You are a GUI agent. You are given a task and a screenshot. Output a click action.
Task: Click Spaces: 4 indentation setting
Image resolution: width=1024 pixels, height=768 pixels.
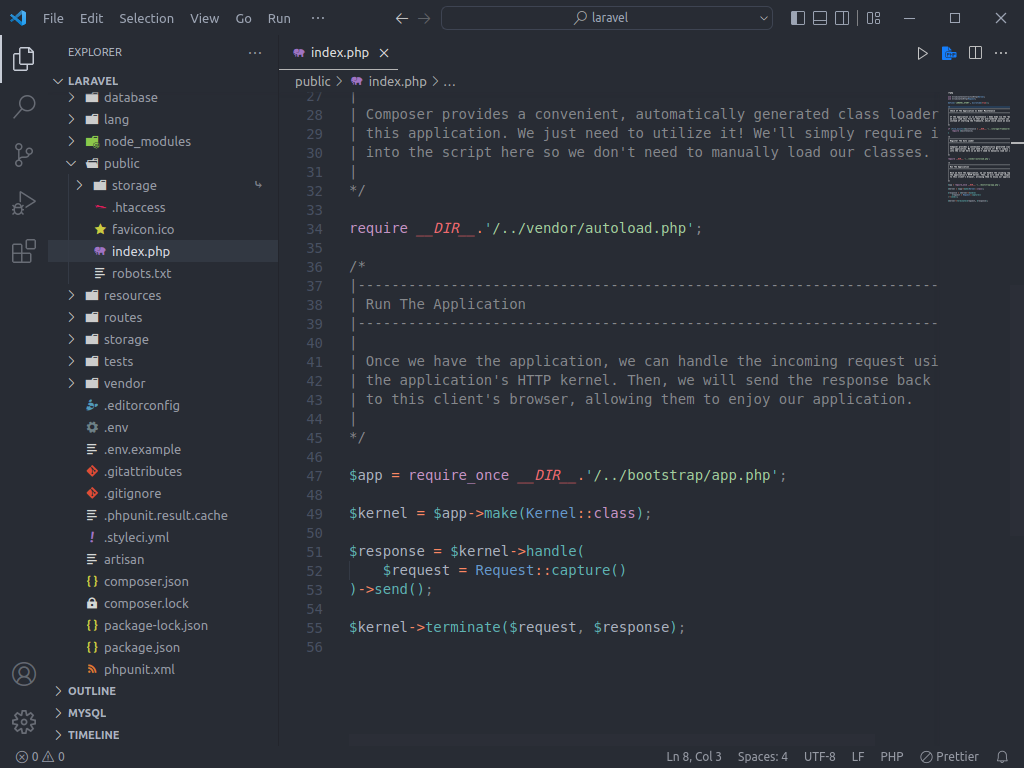pos(762,757)
